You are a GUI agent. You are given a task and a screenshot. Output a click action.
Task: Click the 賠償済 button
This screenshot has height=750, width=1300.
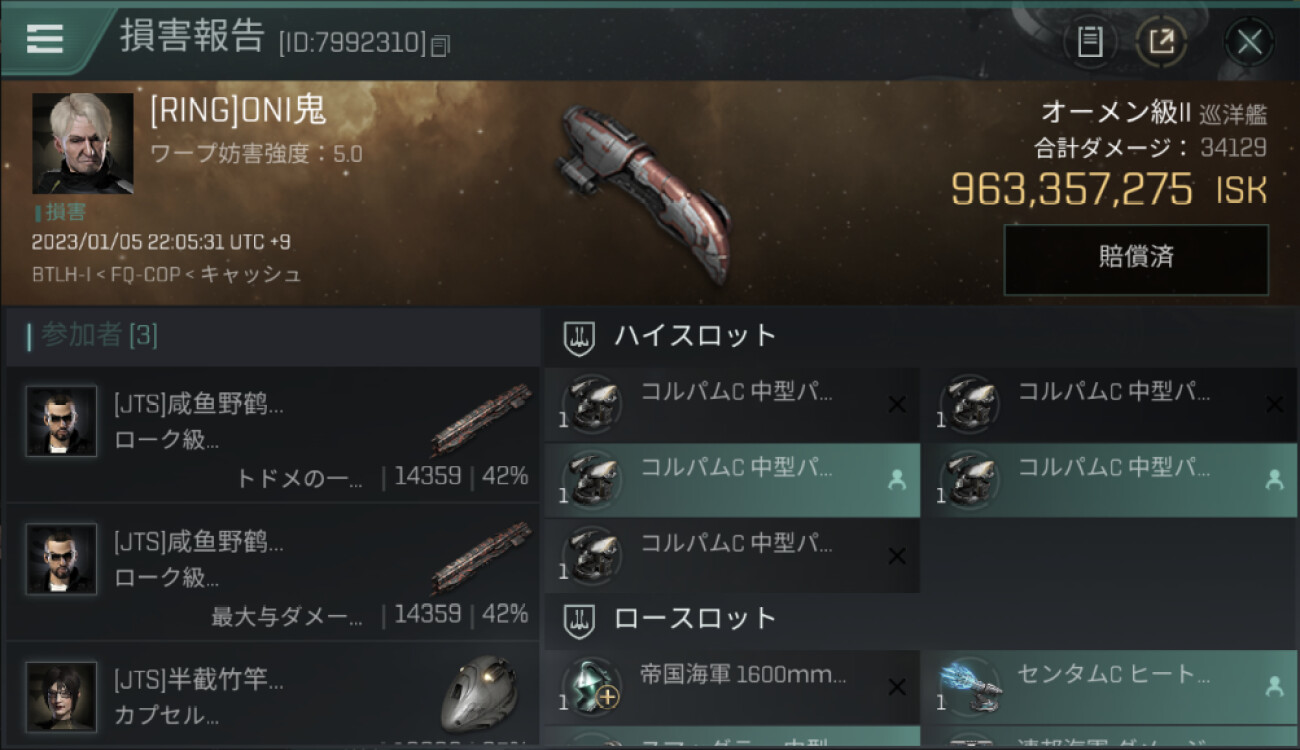click(1136, 259)
